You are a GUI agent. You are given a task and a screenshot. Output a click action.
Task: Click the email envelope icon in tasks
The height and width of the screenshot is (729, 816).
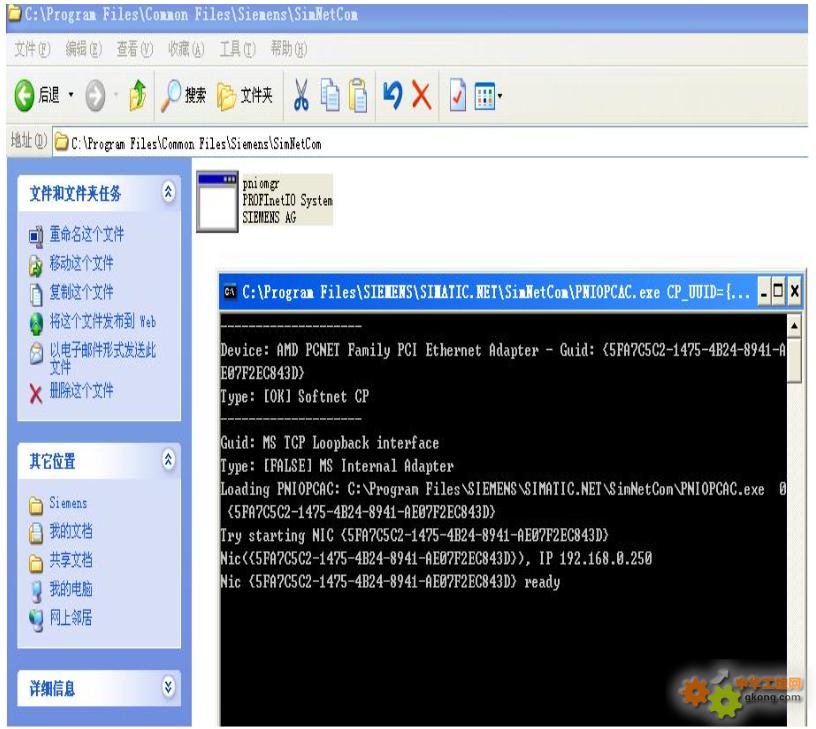coord(36,353)
